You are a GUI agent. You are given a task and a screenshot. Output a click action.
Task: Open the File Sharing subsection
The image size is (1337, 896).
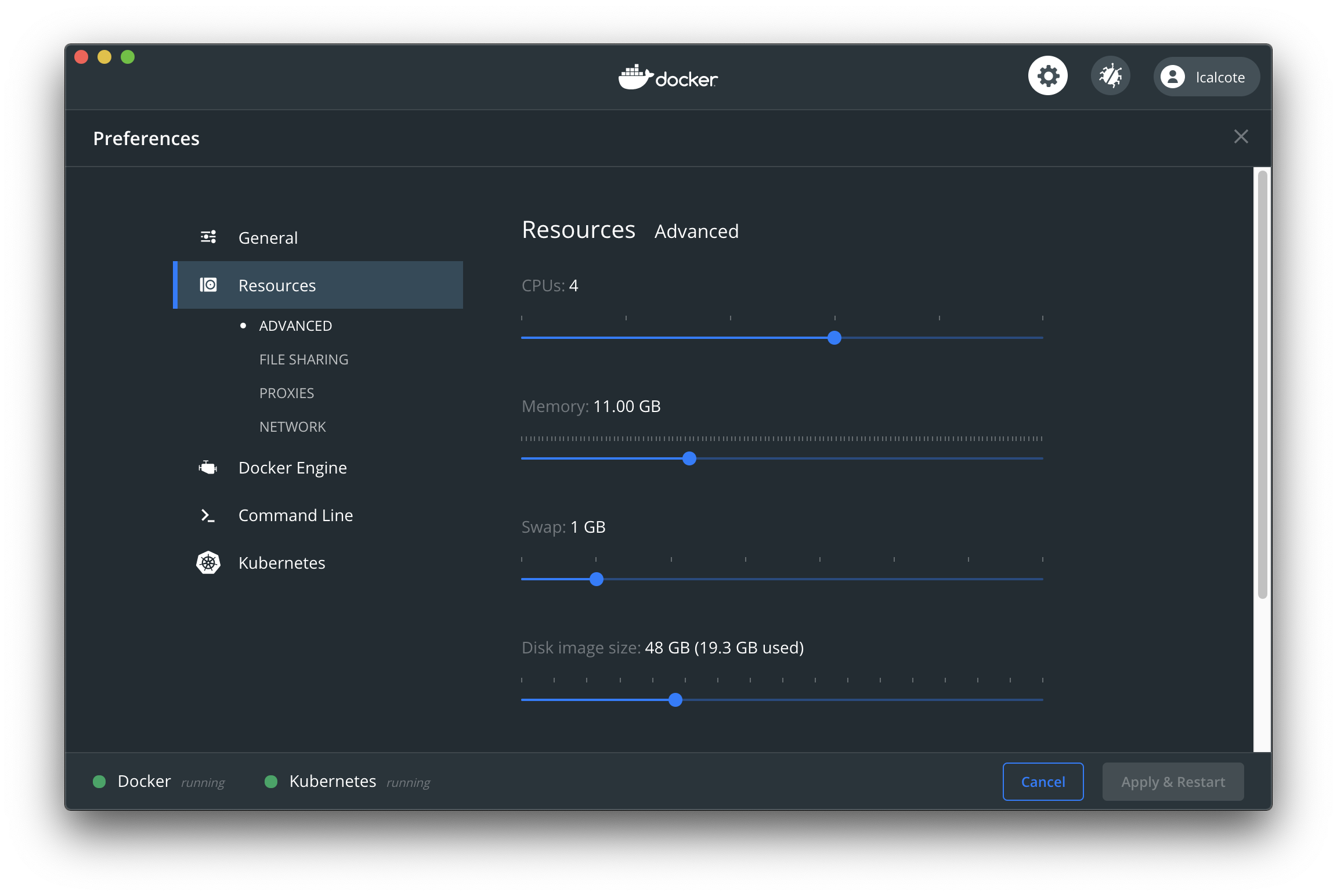303,360
